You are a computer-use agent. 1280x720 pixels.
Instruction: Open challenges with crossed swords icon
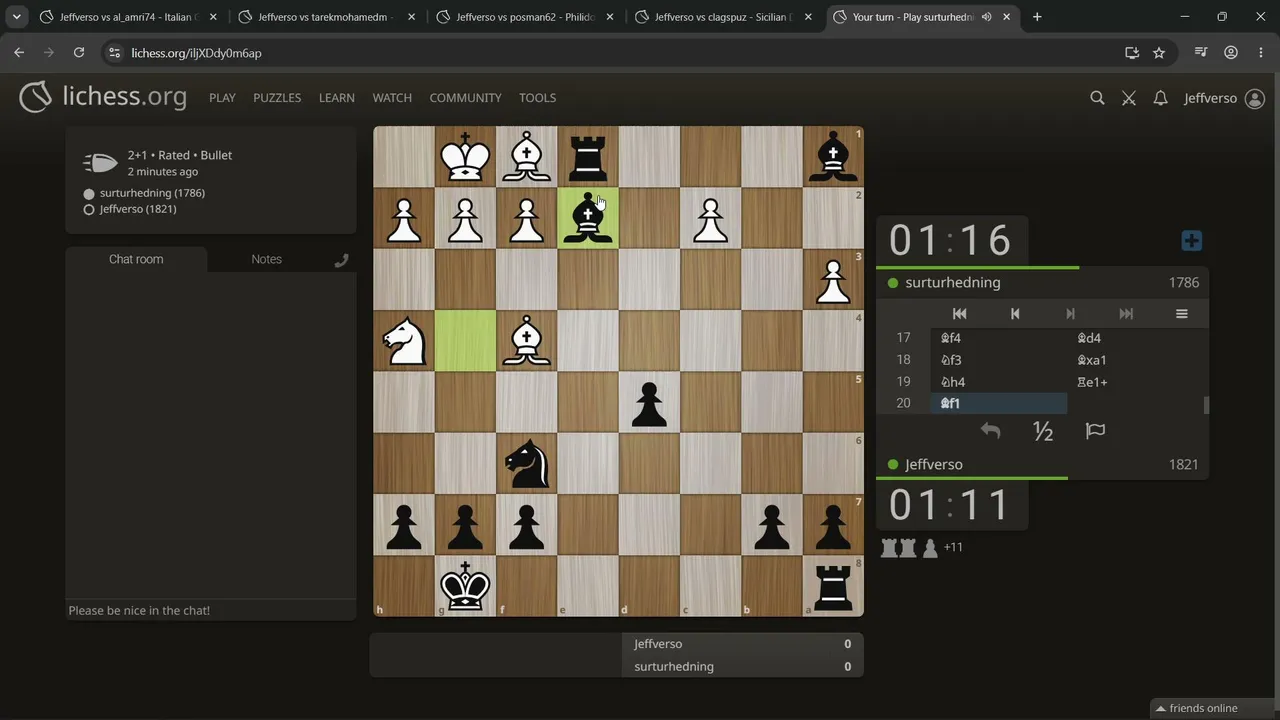[1129, 98]
